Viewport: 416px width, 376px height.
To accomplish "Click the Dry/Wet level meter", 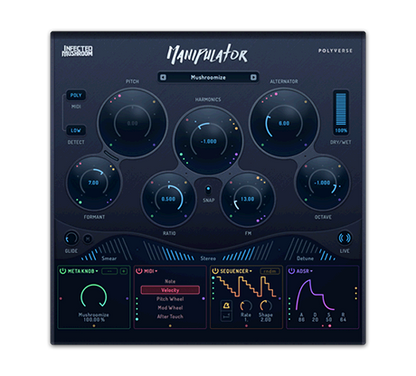I will point(341,109).
